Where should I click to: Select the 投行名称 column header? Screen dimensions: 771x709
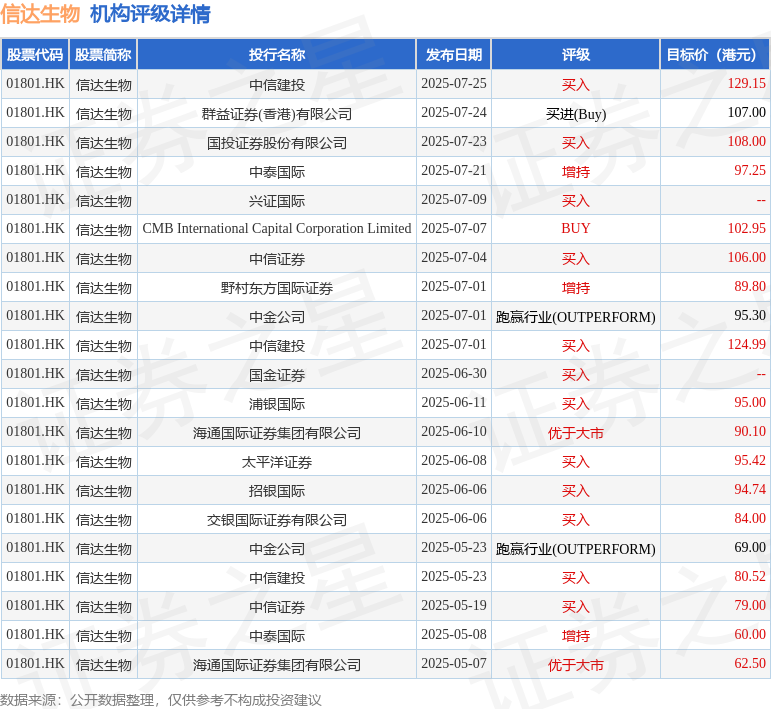tap(277, 55)
